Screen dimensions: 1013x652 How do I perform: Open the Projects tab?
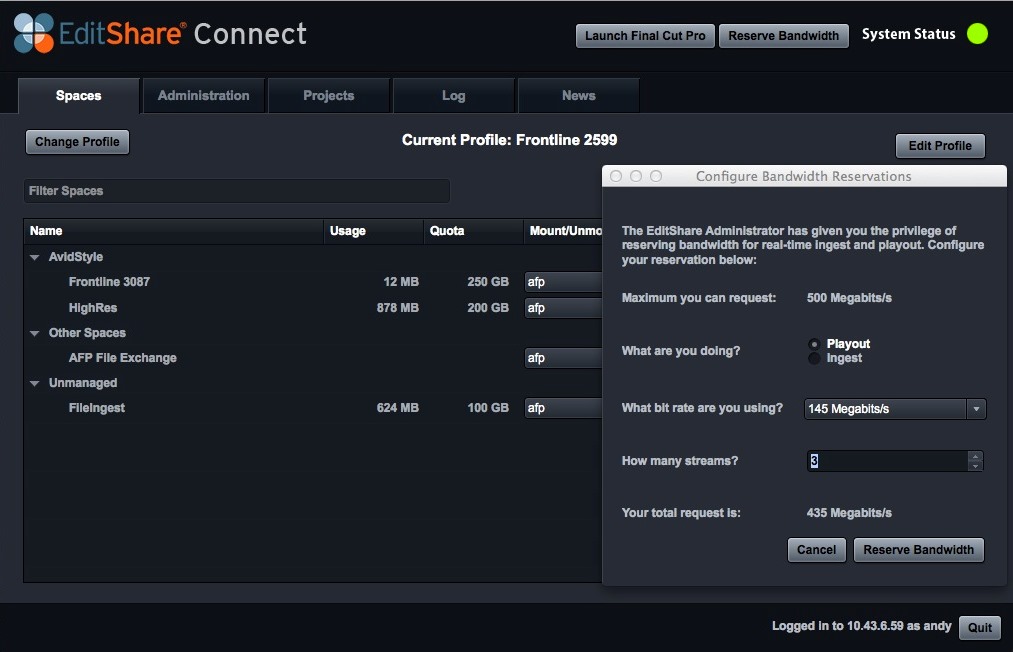pos(329,96)
